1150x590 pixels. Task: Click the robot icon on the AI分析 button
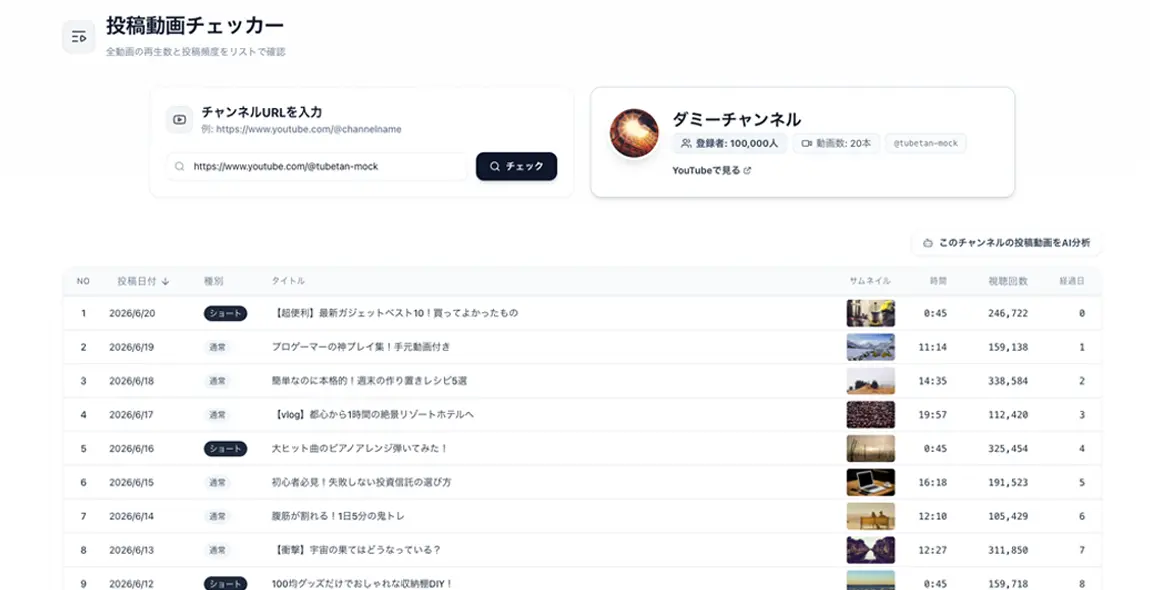pyautogui.click(x=927, y=243)
